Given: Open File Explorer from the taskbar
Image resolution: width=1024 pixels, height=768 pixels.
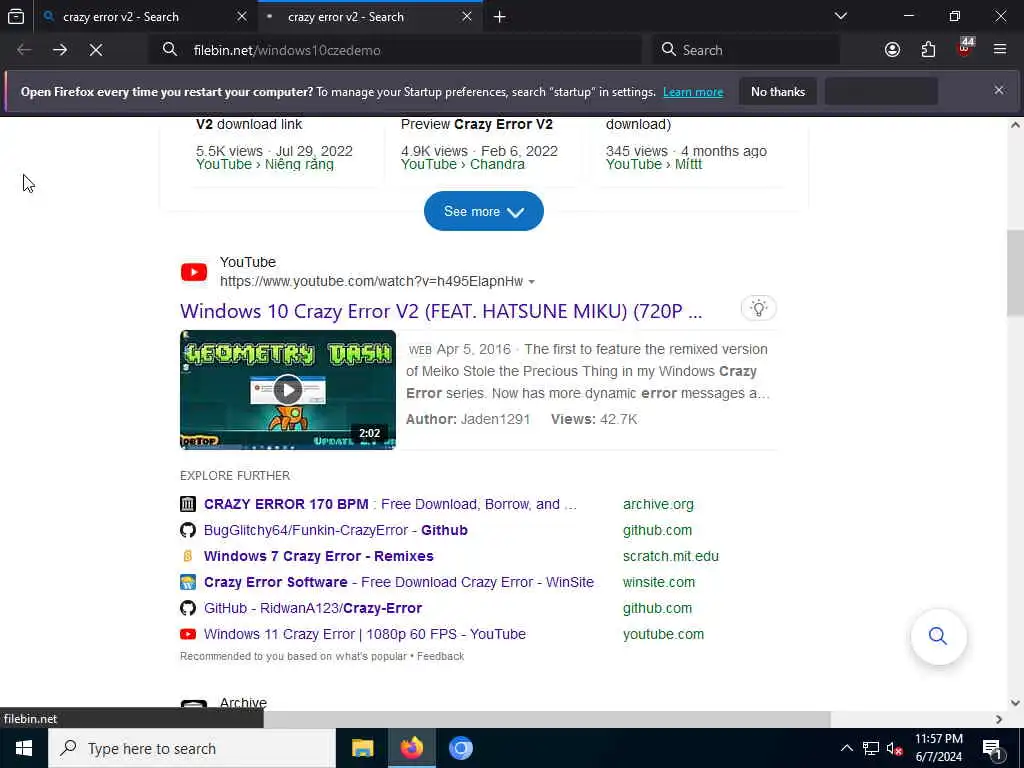Looking at the screenshot, I should click(362, 748).
